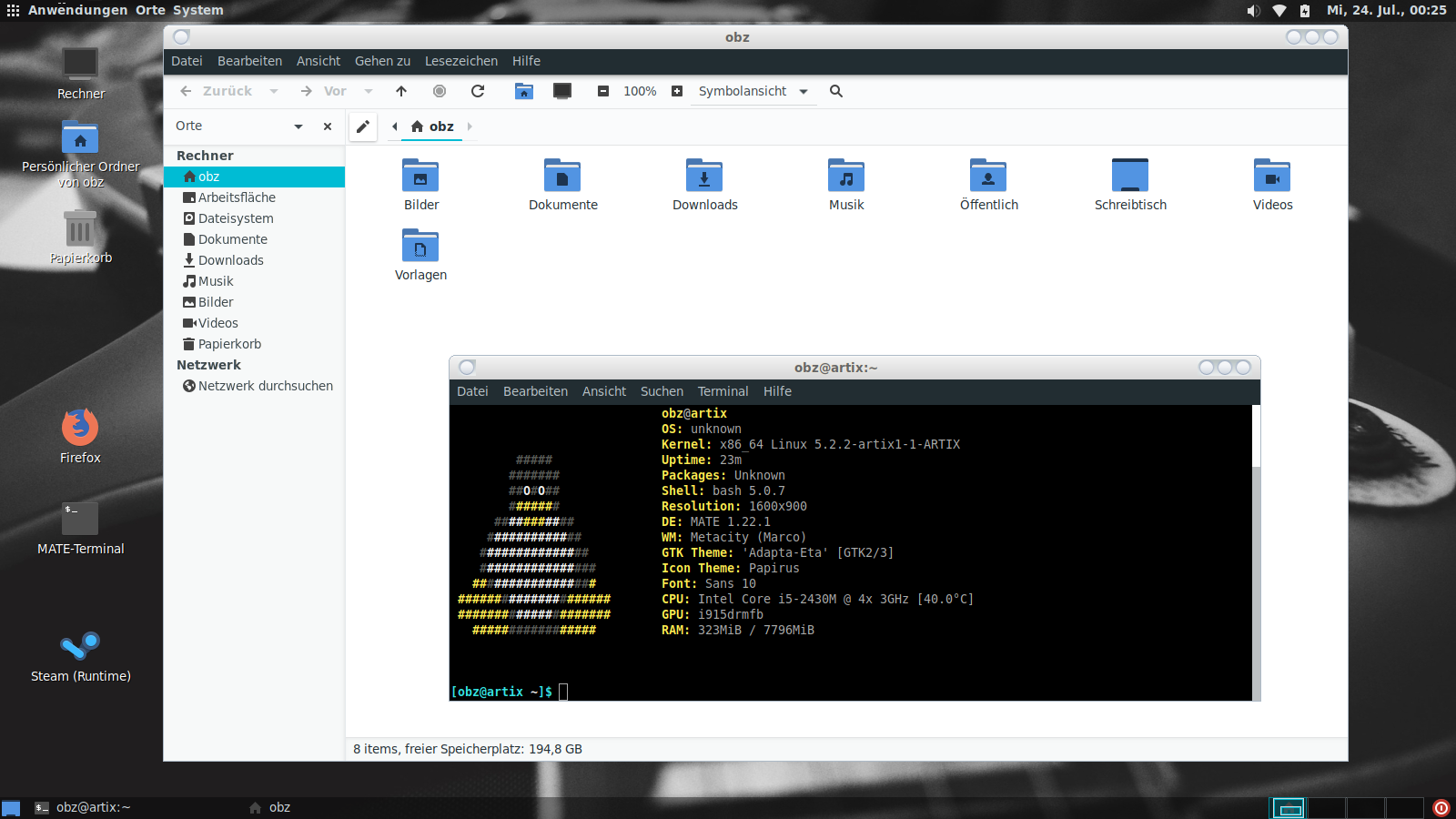Image resolution: width=1456 pixels, height=819 pixels.
Task: Open the Vorlagen folder icon
Action: point(420,246)
